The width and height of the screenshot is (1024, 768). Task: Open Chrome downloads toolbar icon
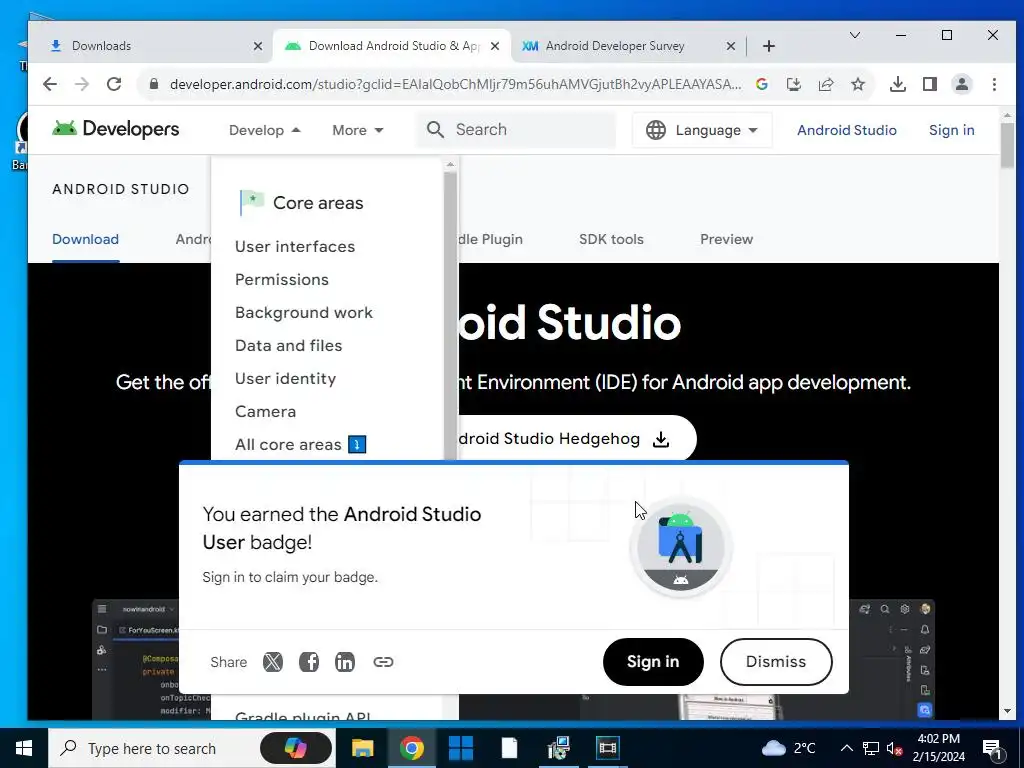(x=898, y=84)
